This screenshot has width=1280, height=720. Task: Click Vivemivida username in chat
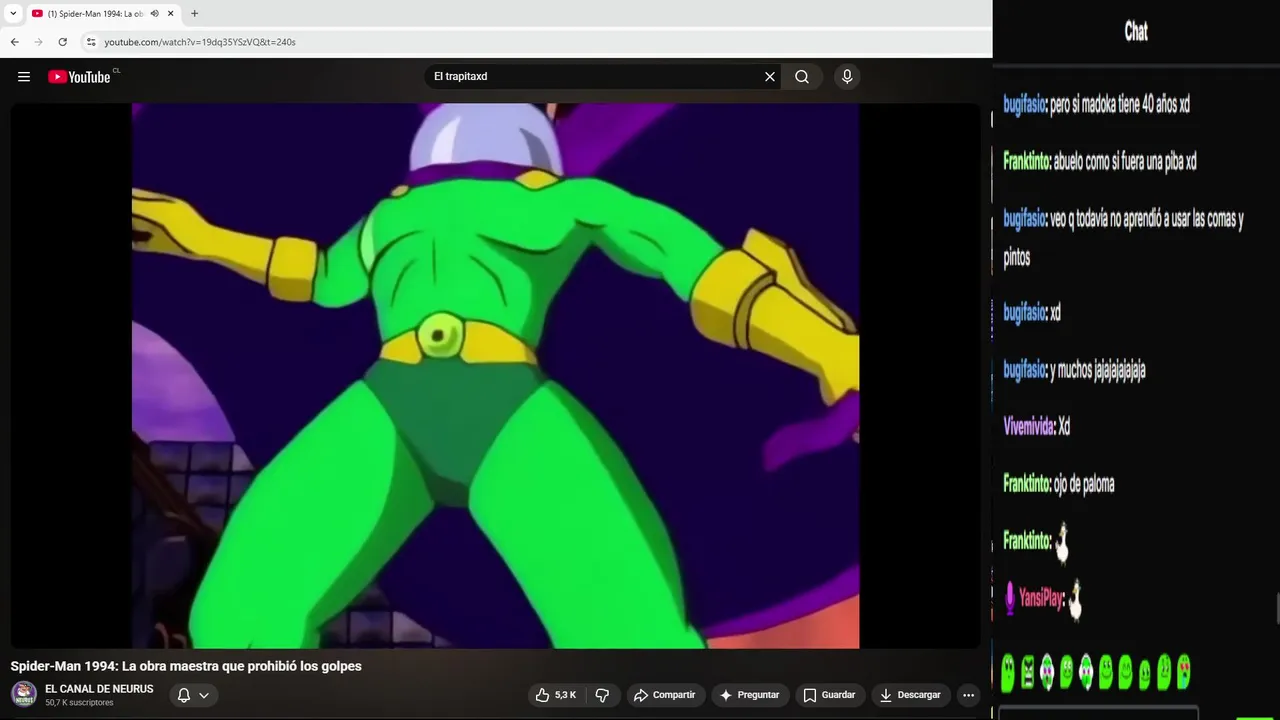point(1029,427)
